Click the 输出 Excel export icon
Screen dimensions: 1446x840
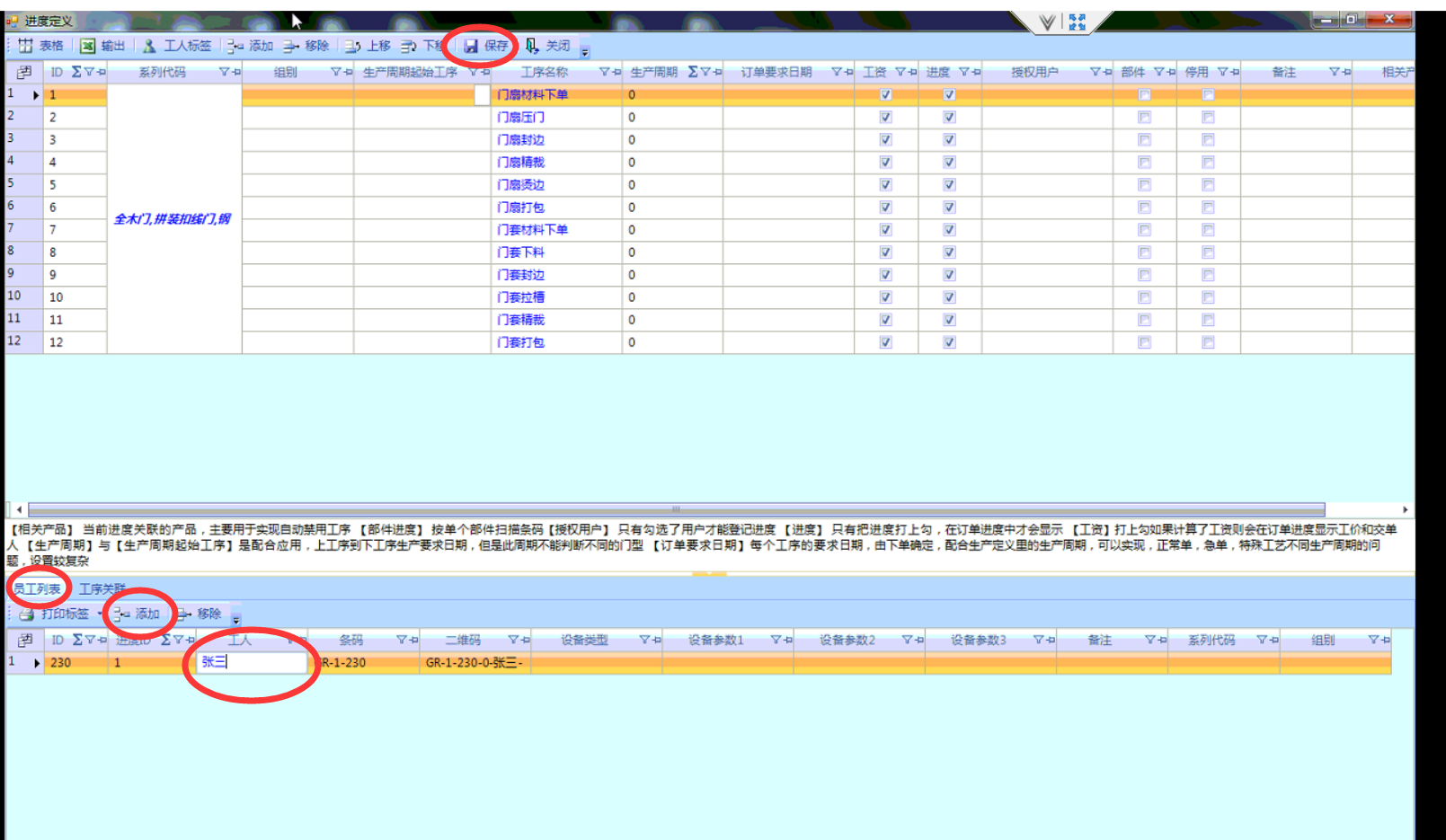pos(87,46)
